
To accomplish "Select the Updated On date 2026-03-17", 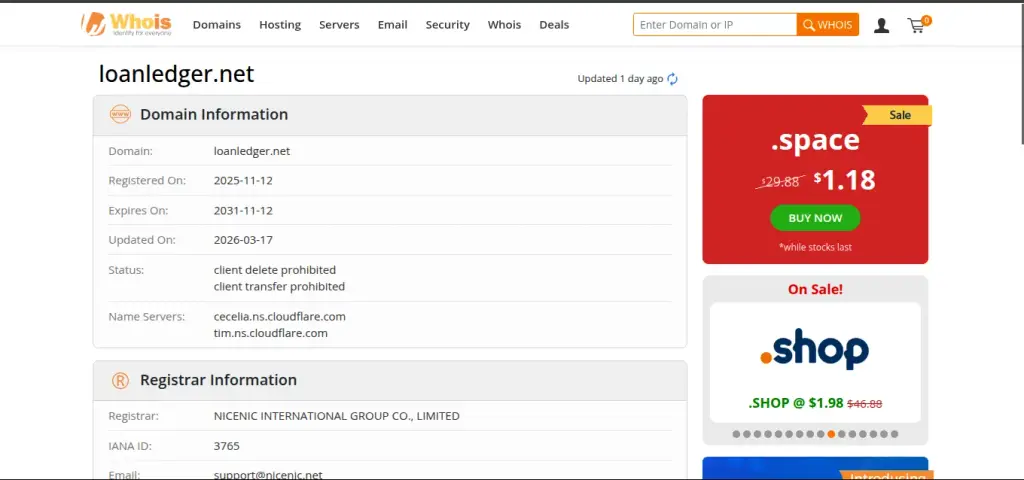I will pos(243,240).
